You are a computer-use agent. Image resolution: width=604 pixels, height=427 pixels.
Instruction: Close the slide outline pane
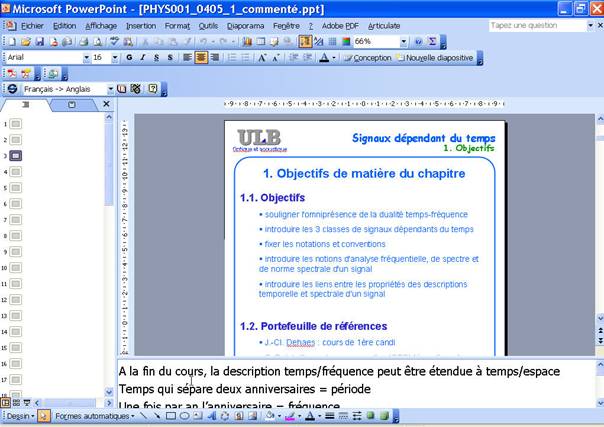click(107, 104)
